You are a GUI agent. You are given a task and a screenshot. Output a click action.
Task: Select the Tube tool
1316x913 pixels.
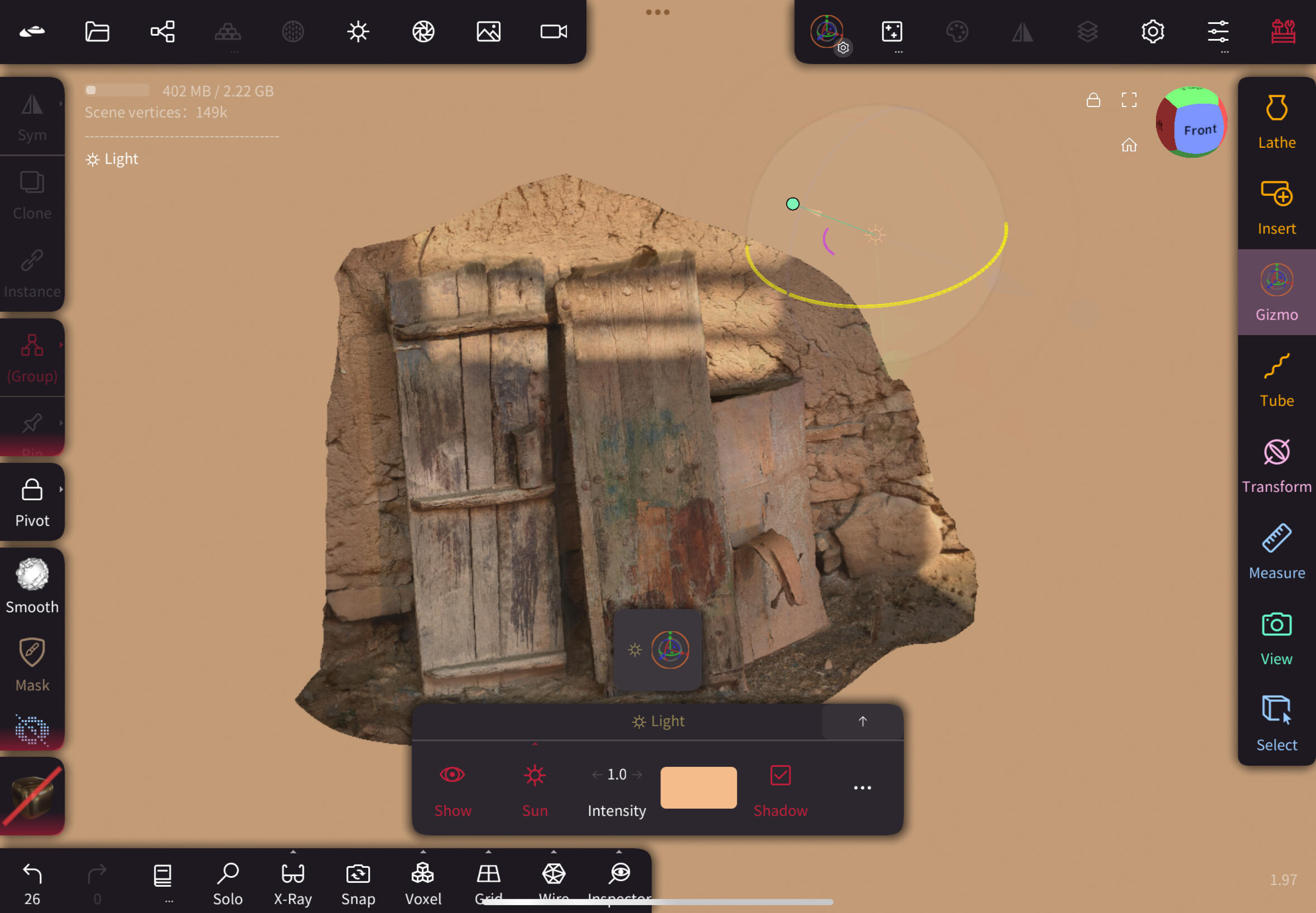tap(1276, 380)
